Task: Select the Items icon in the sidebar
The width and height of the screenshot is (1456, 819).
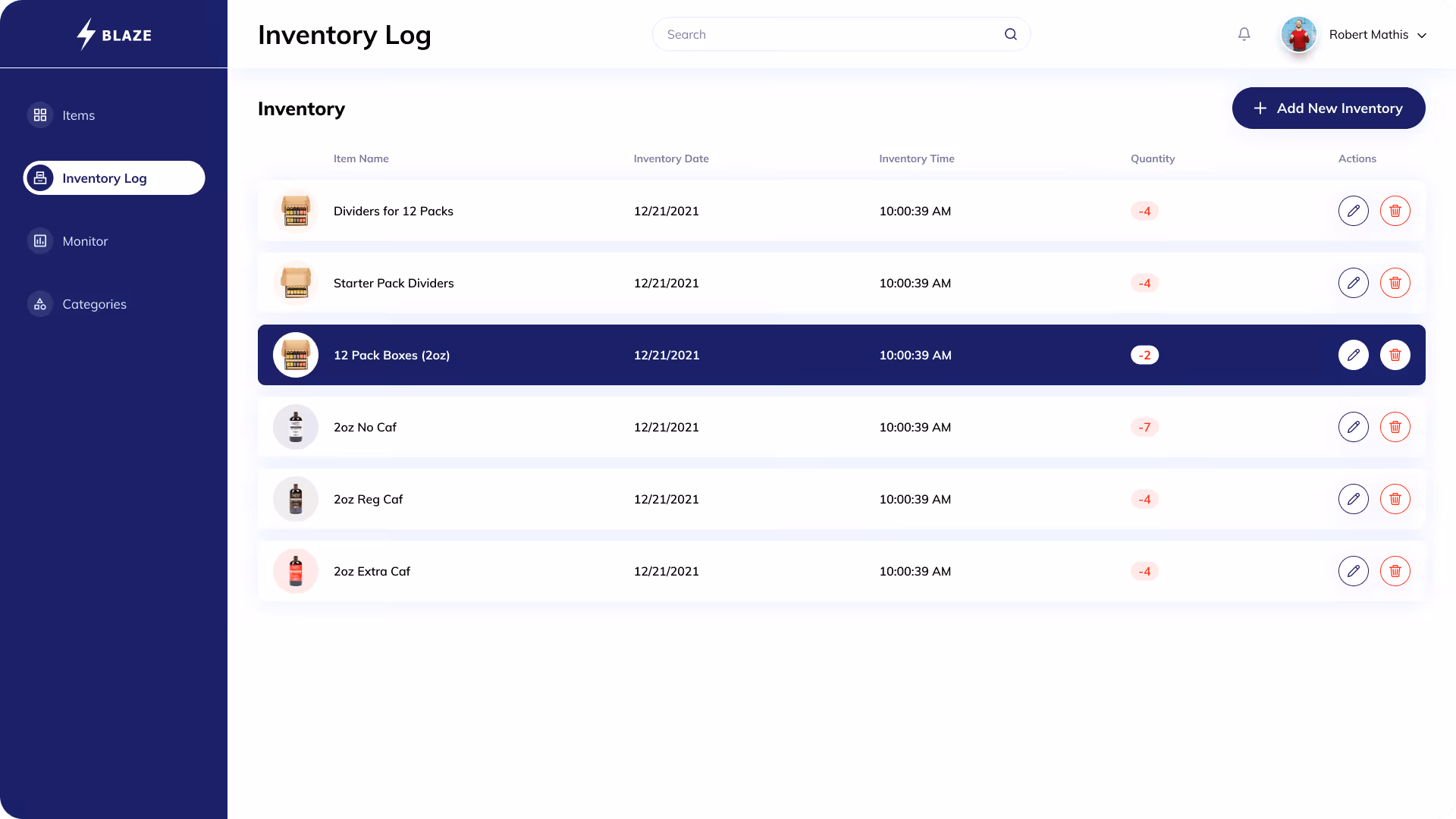Action: (x=39, y=115)
